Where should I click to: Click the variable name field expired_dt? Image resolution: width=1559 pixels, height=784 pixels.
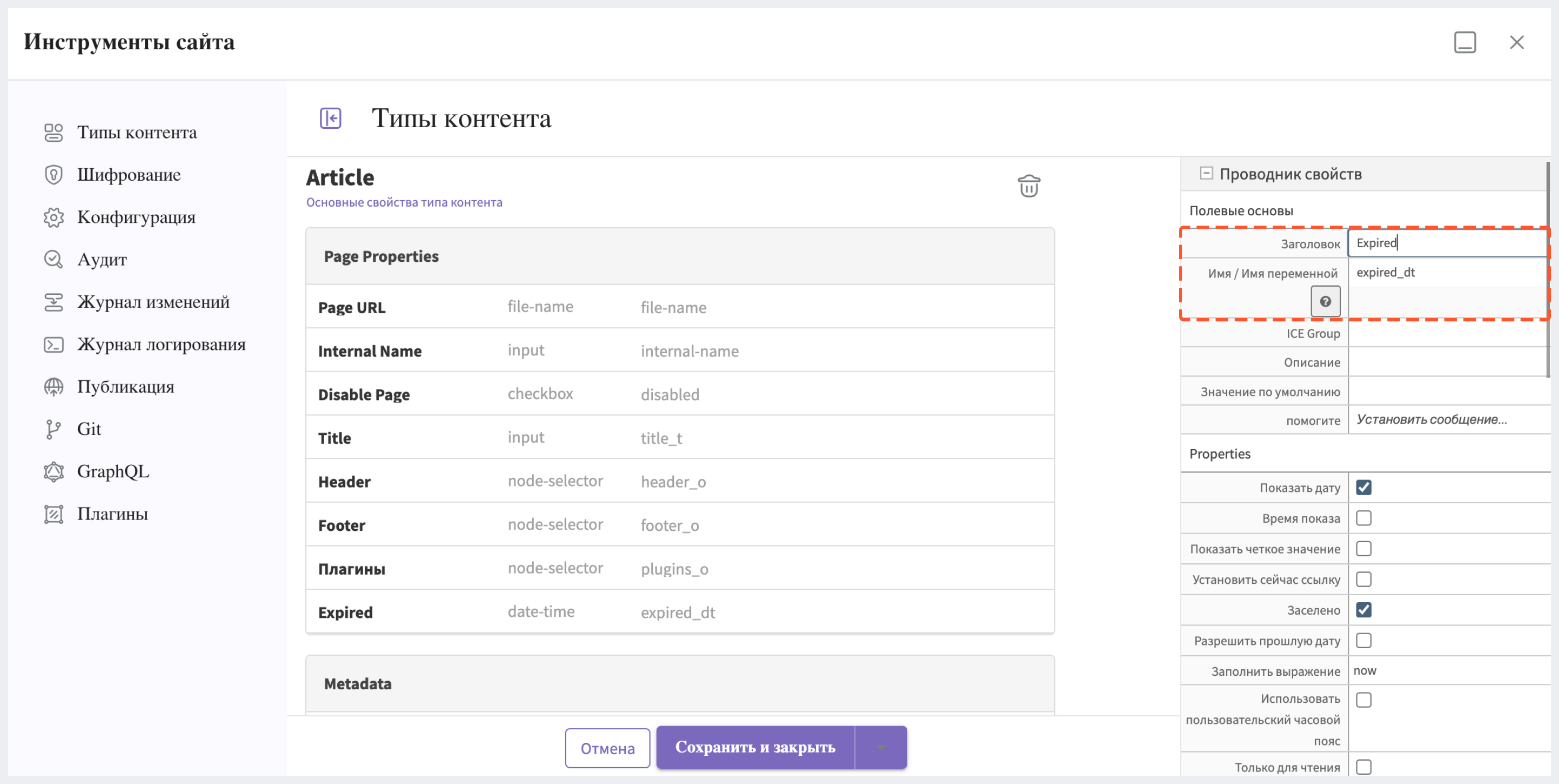(1446, 273)
